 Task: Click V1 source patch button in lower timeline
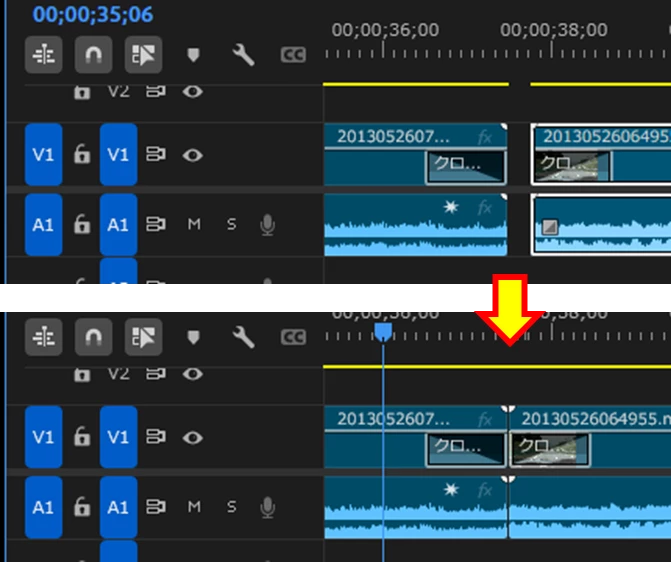click(44, 437)
